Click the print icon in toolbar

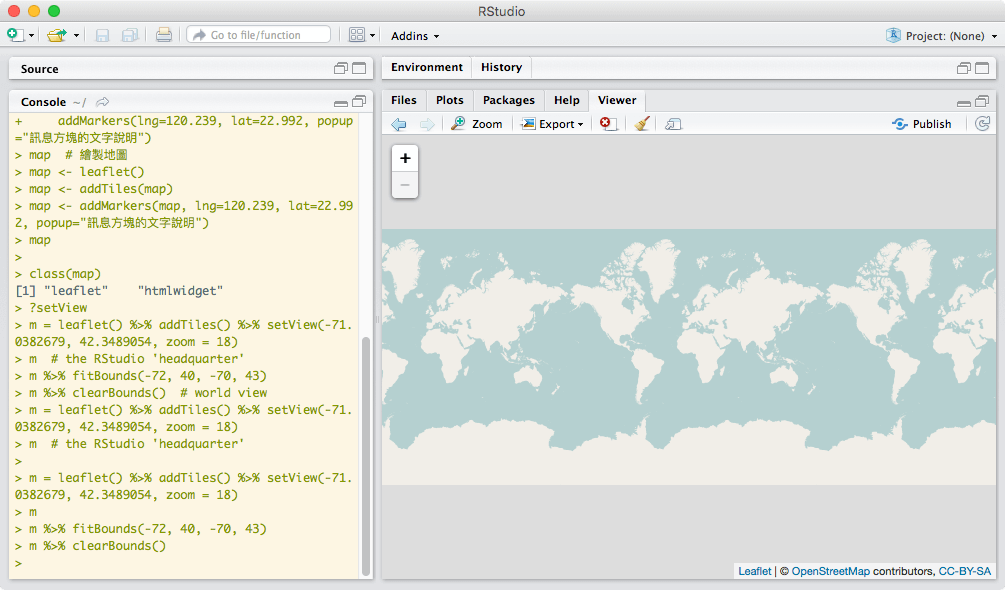[x=164, y=35]
